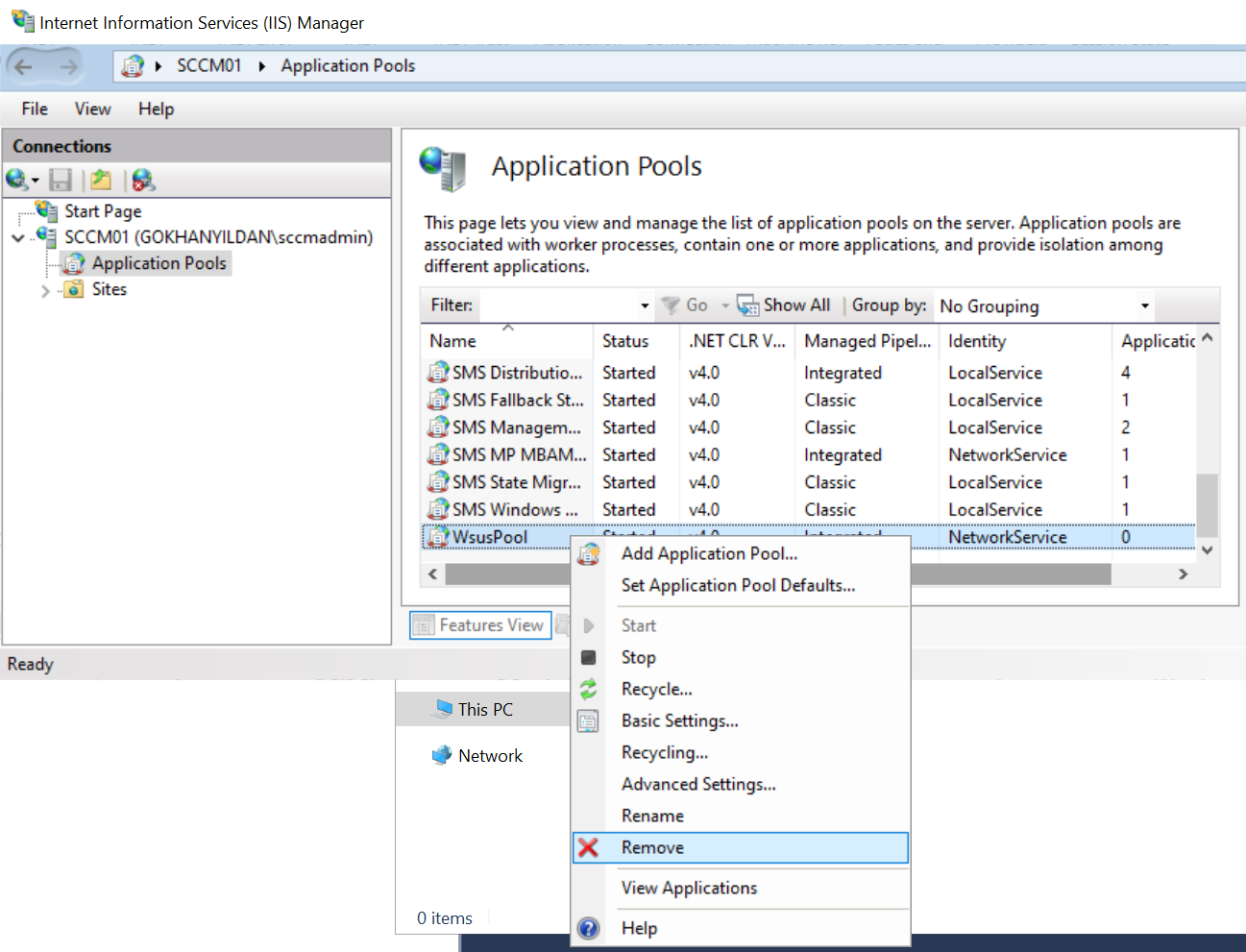Click the Sites folder icon in tree
Screen dimensions: 1246x952
74,289
